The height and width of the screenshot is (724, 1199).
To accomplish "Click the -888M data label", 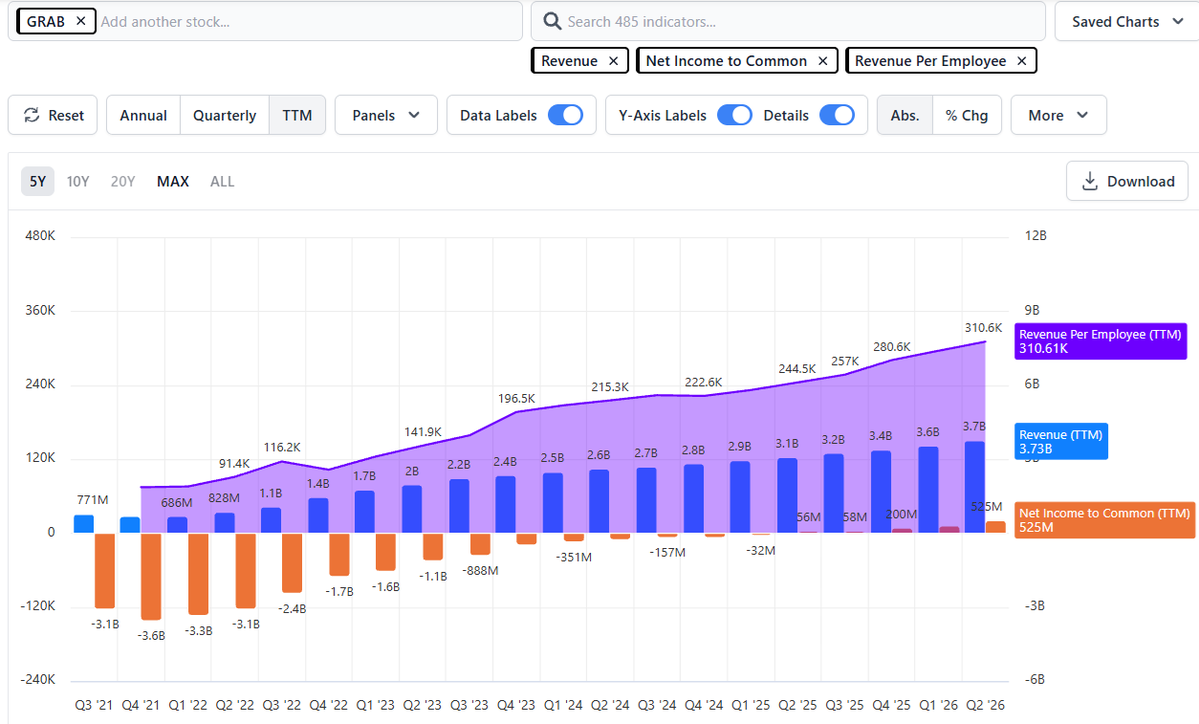I will pos(480,570).
